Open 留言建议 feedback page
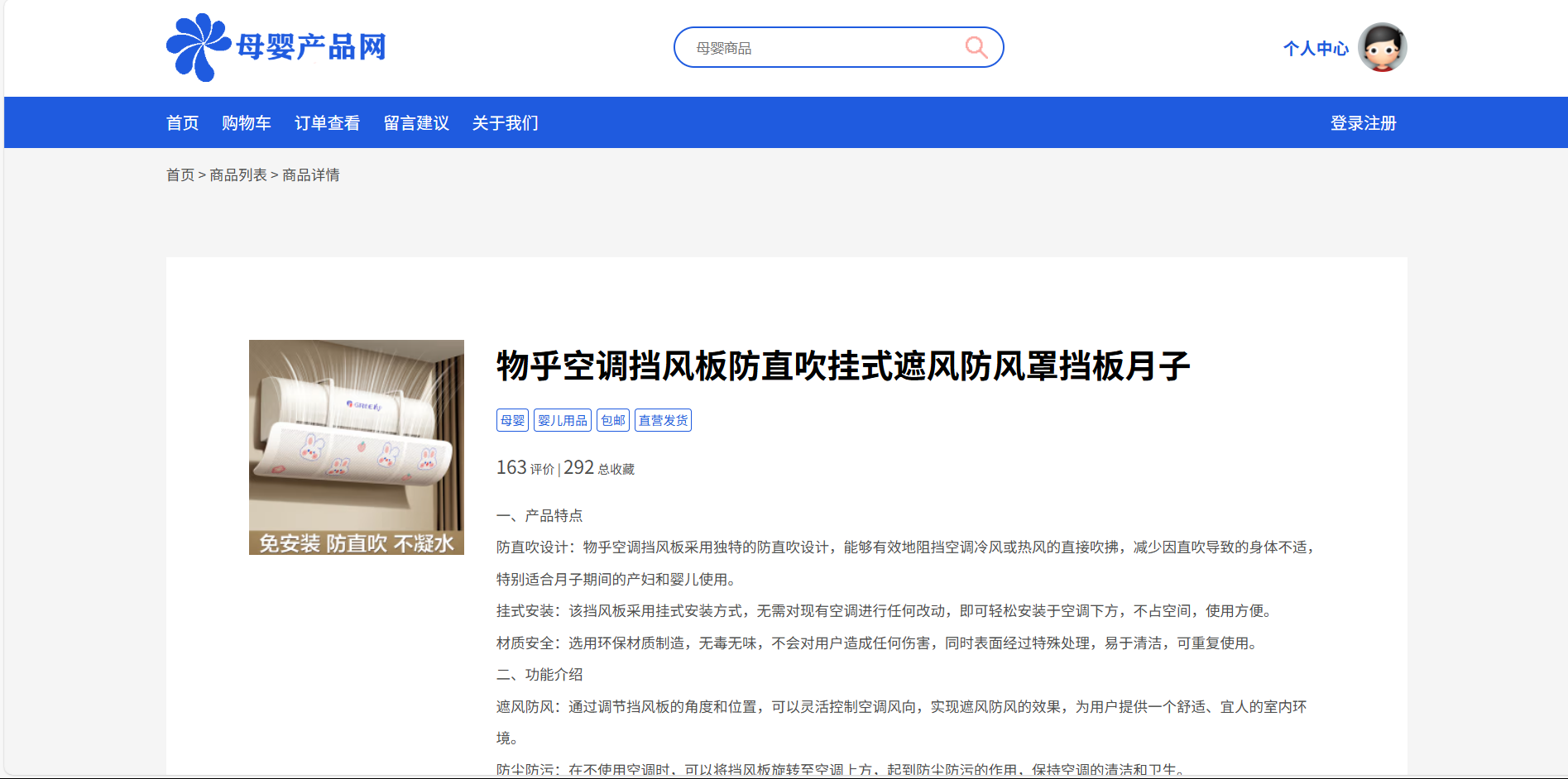 coord(416,123)
